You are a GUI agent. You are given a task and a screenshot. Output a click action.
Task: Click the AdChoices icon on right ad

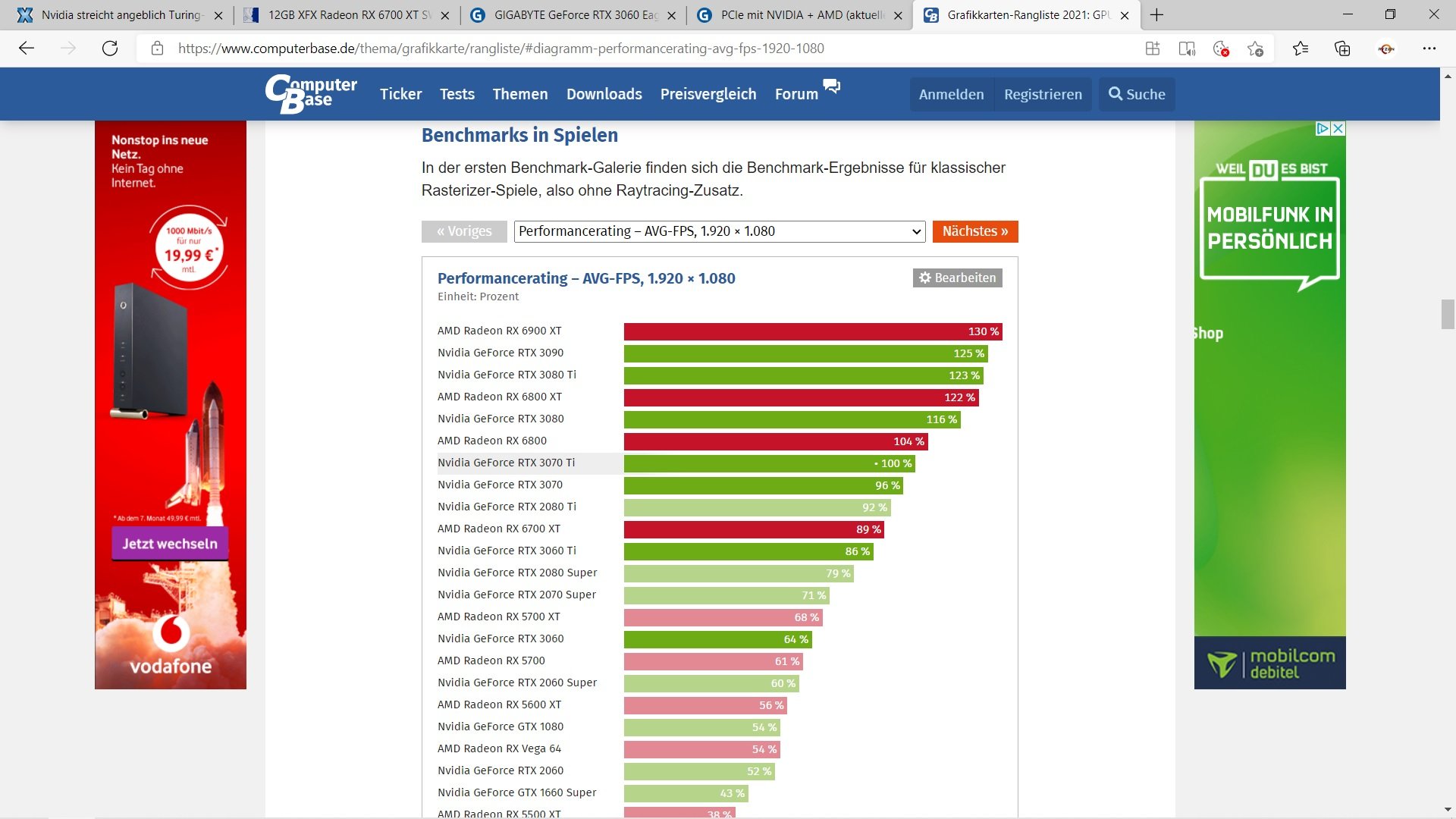tap(1322, 128)
